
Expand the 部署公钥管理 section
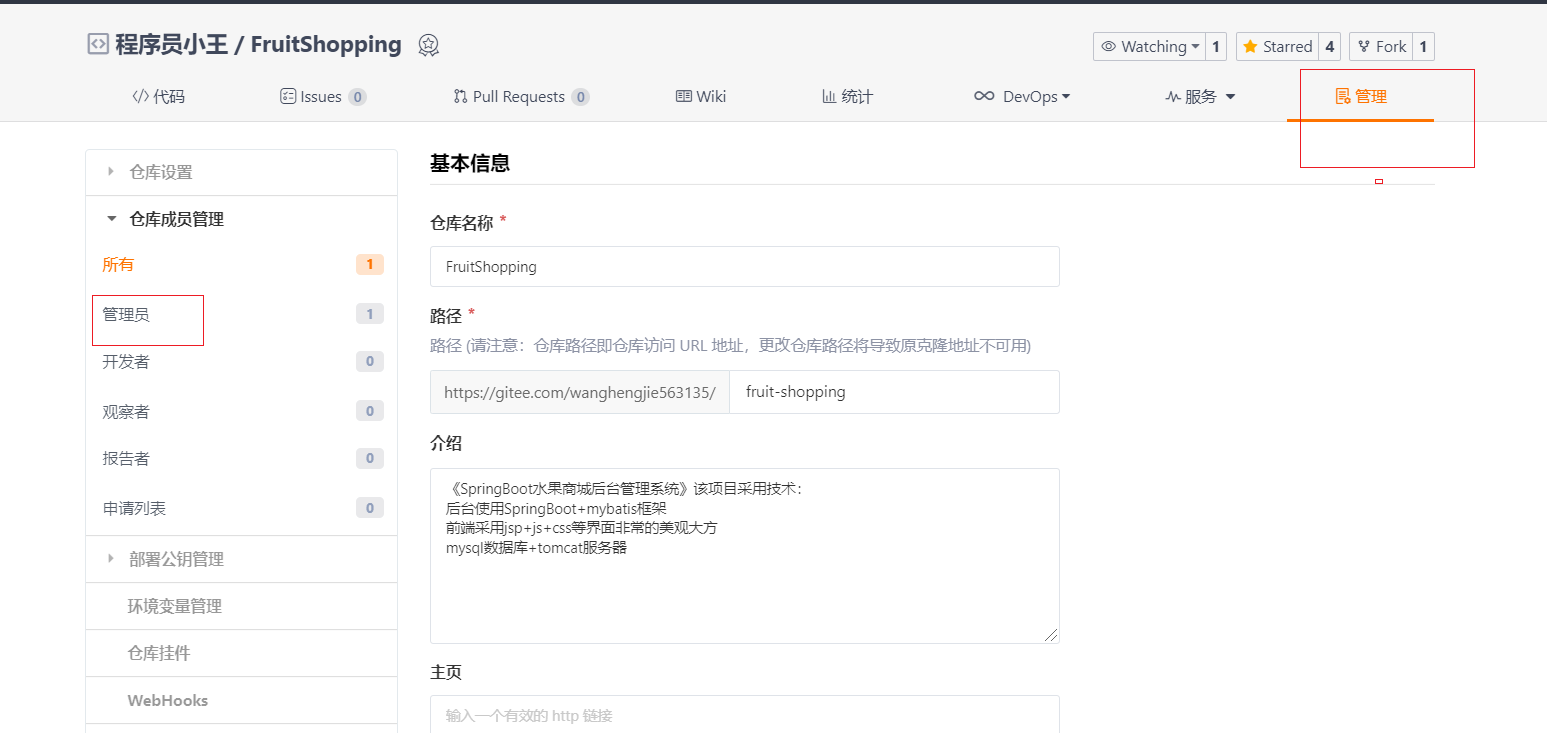[x=176, y=559]
